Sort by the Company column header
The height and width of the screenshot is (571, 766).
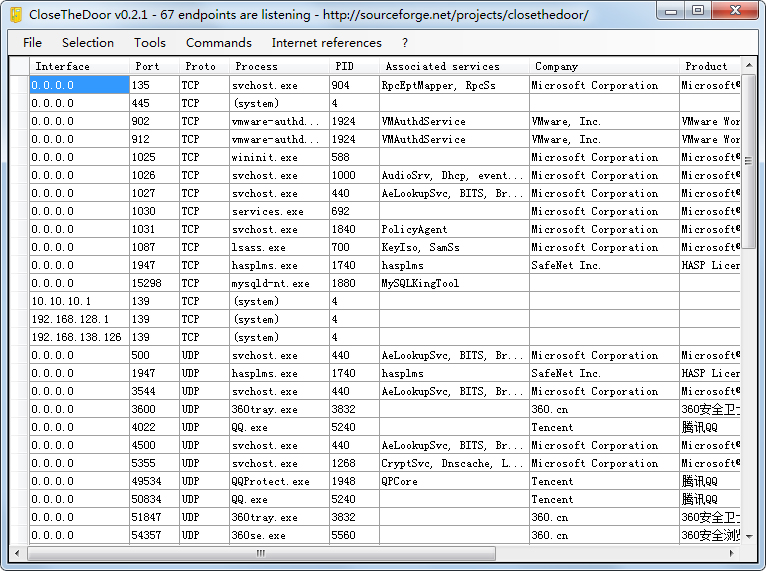[604, 66]
